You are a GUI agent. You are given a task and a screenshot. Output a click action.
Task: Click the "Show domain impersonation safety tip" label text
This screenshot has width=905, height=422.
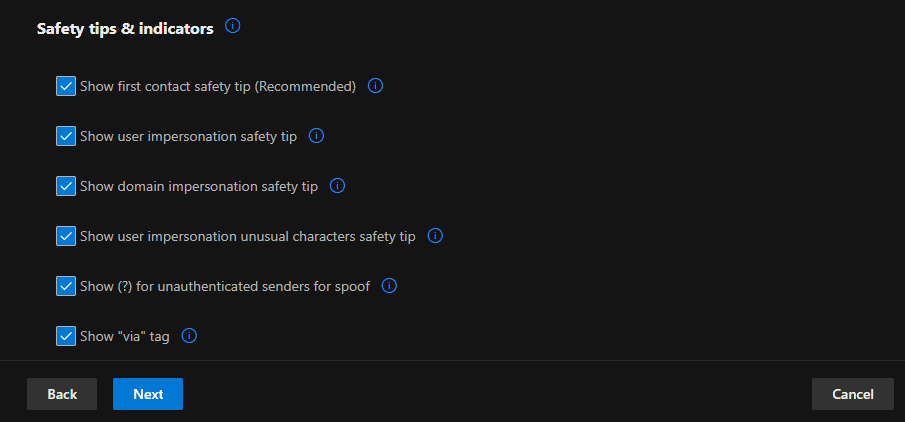199,187
